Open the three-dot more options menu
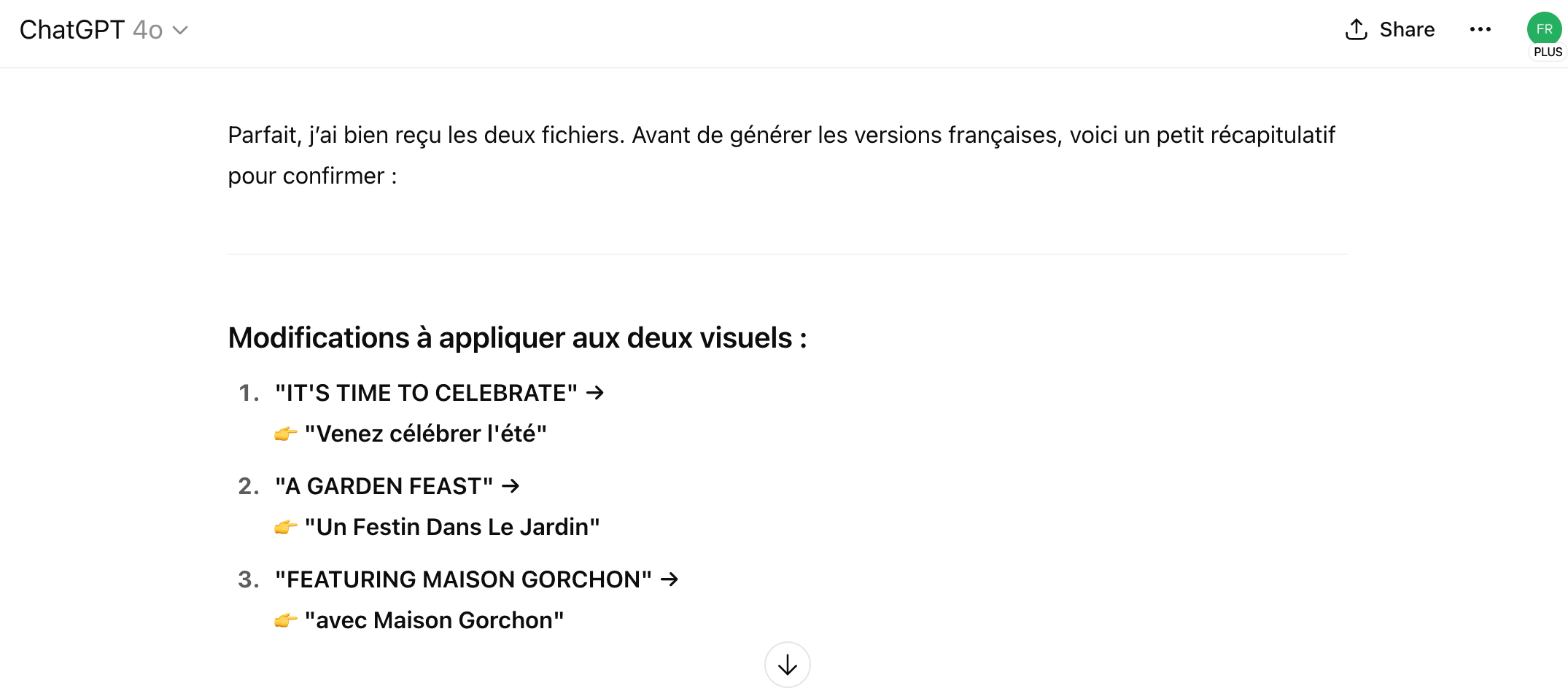Screen dimensions: 1568x688 [x=1480, y=29]
